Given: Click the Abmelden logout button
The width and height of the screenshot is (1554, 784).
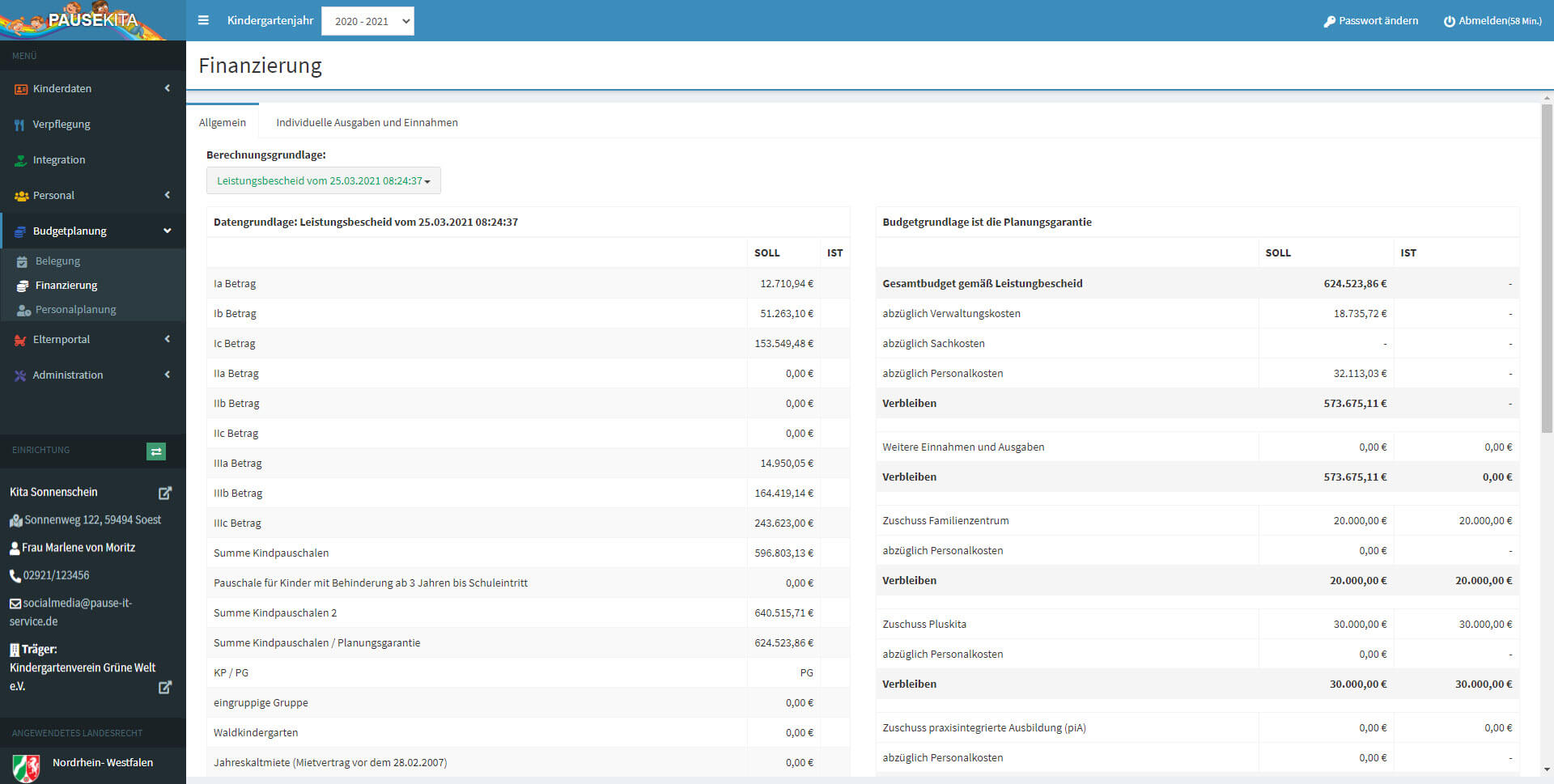Looking at the screenshot, I should point(1492,21).
